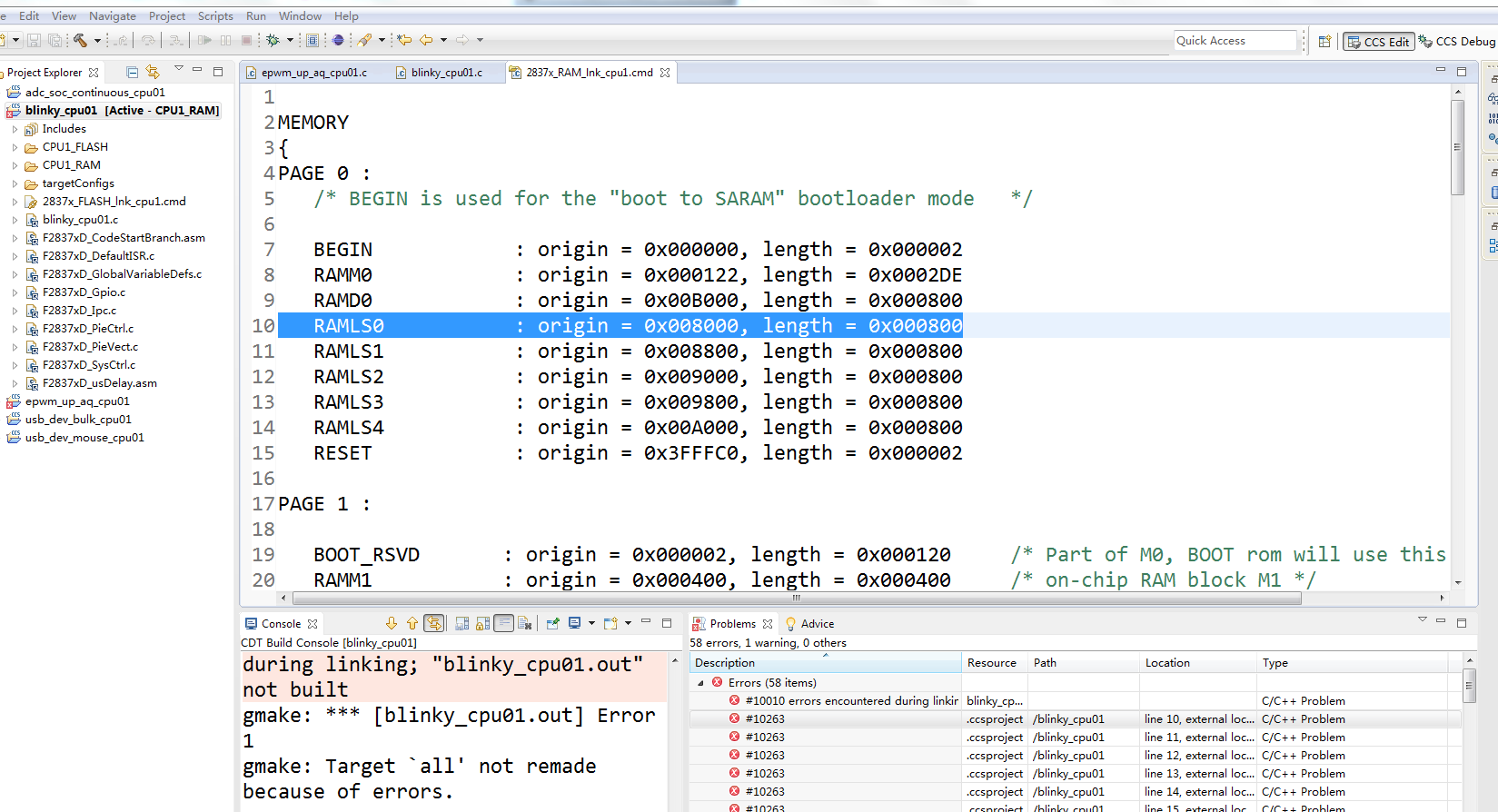Click Clear Console icon
This screenshot has width=1498, height=812.
point(524,623)
